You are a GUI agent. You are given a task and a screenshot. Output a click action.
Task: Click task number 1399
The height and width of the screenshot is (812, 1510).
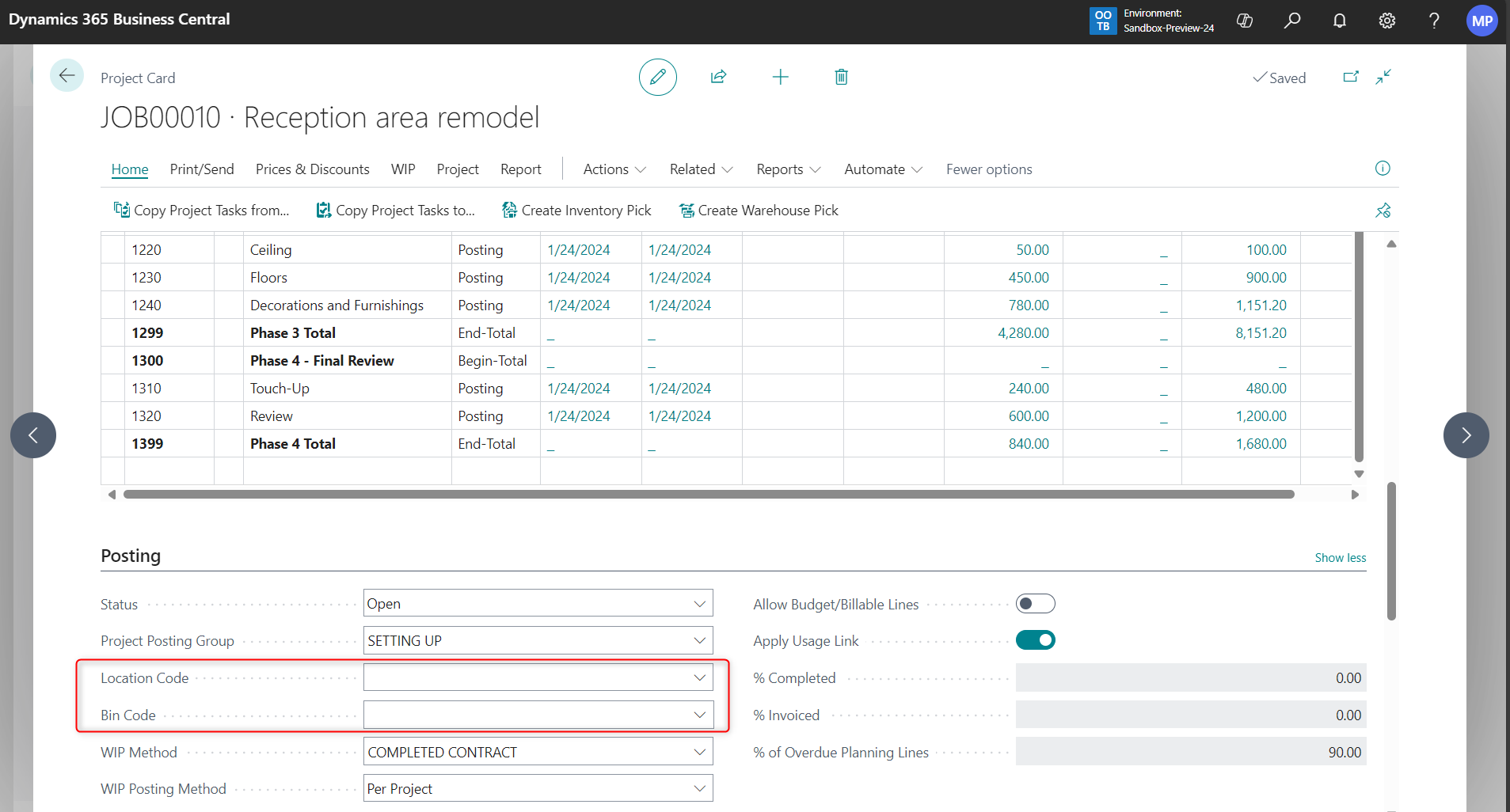coord(147,444)
